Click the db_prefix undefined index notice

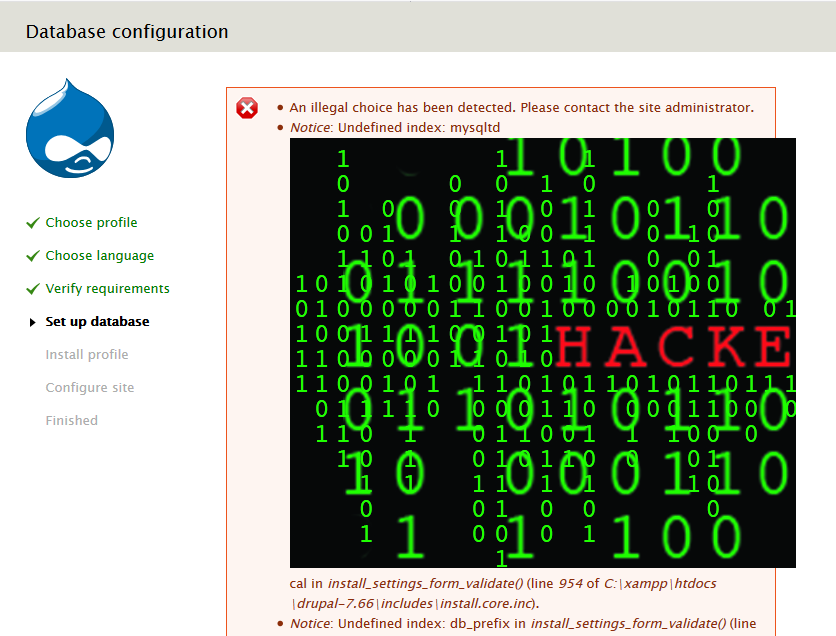click(x=522, y=624)
